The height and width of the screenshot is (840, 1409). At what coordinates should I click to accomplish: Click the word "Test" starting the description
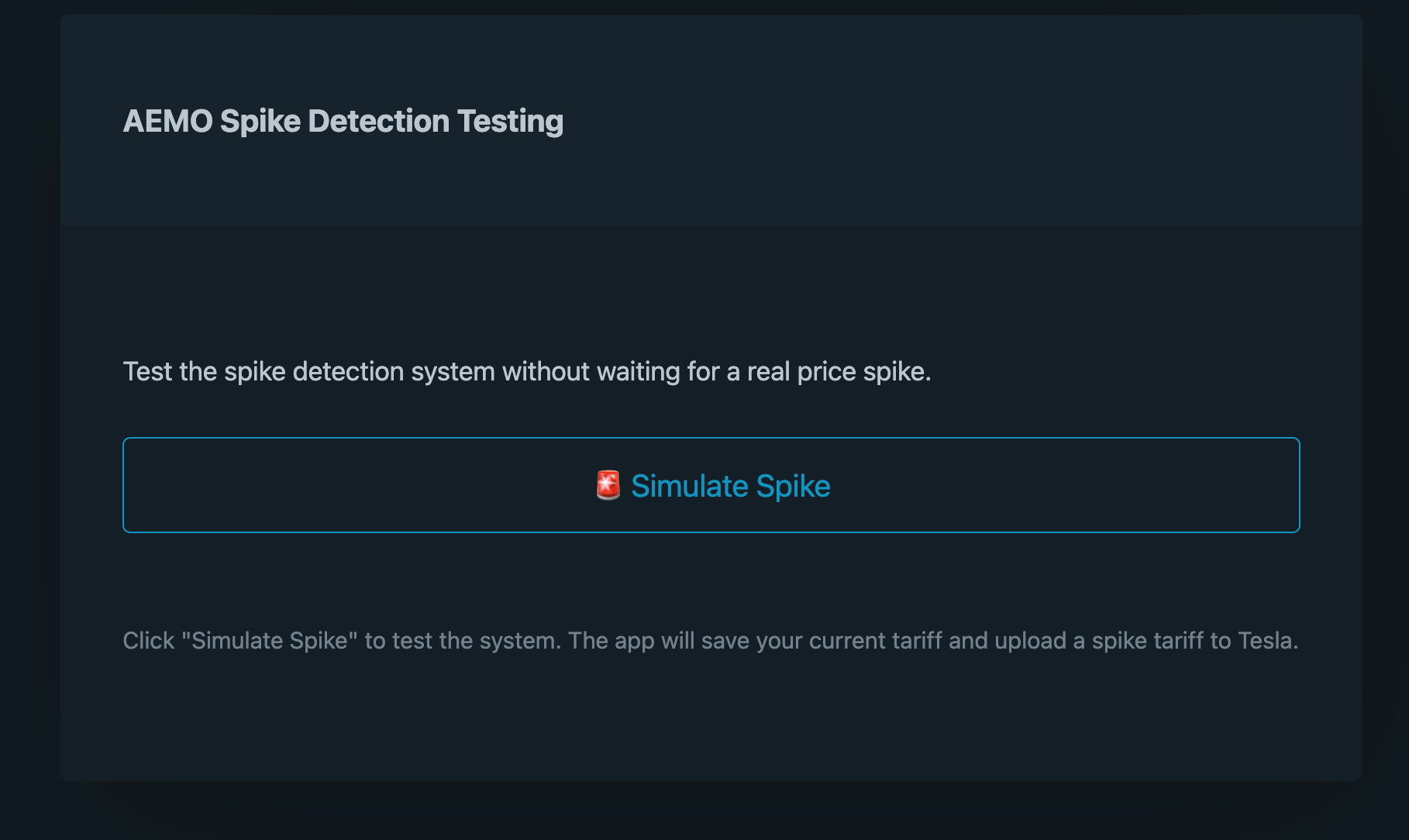pyautogui.click(x=147, y=372)
